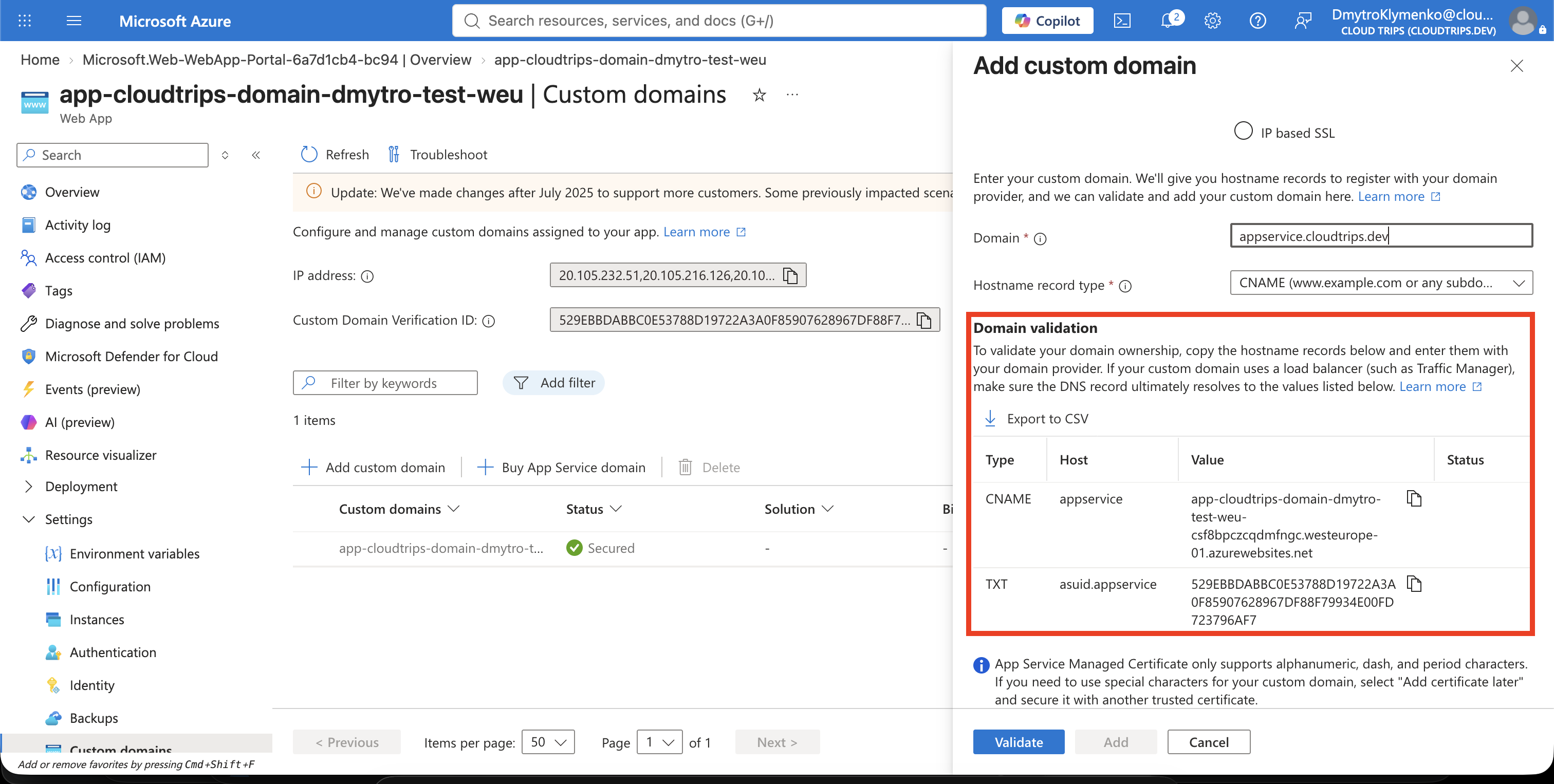Open Resource visualizer
1554x784 pixels.
[101, 455]
